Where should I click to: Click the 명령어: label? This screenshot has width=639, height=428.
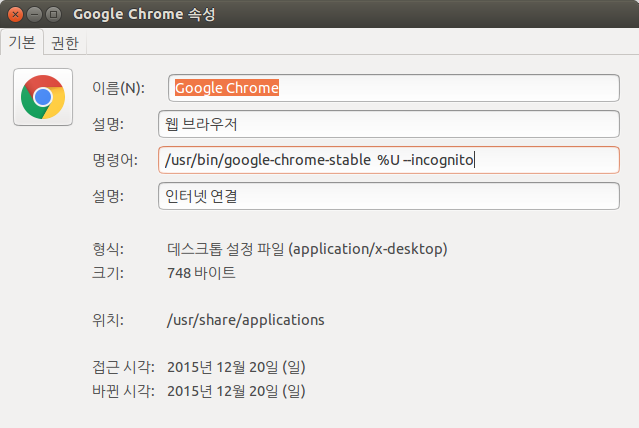coord(115,160)
